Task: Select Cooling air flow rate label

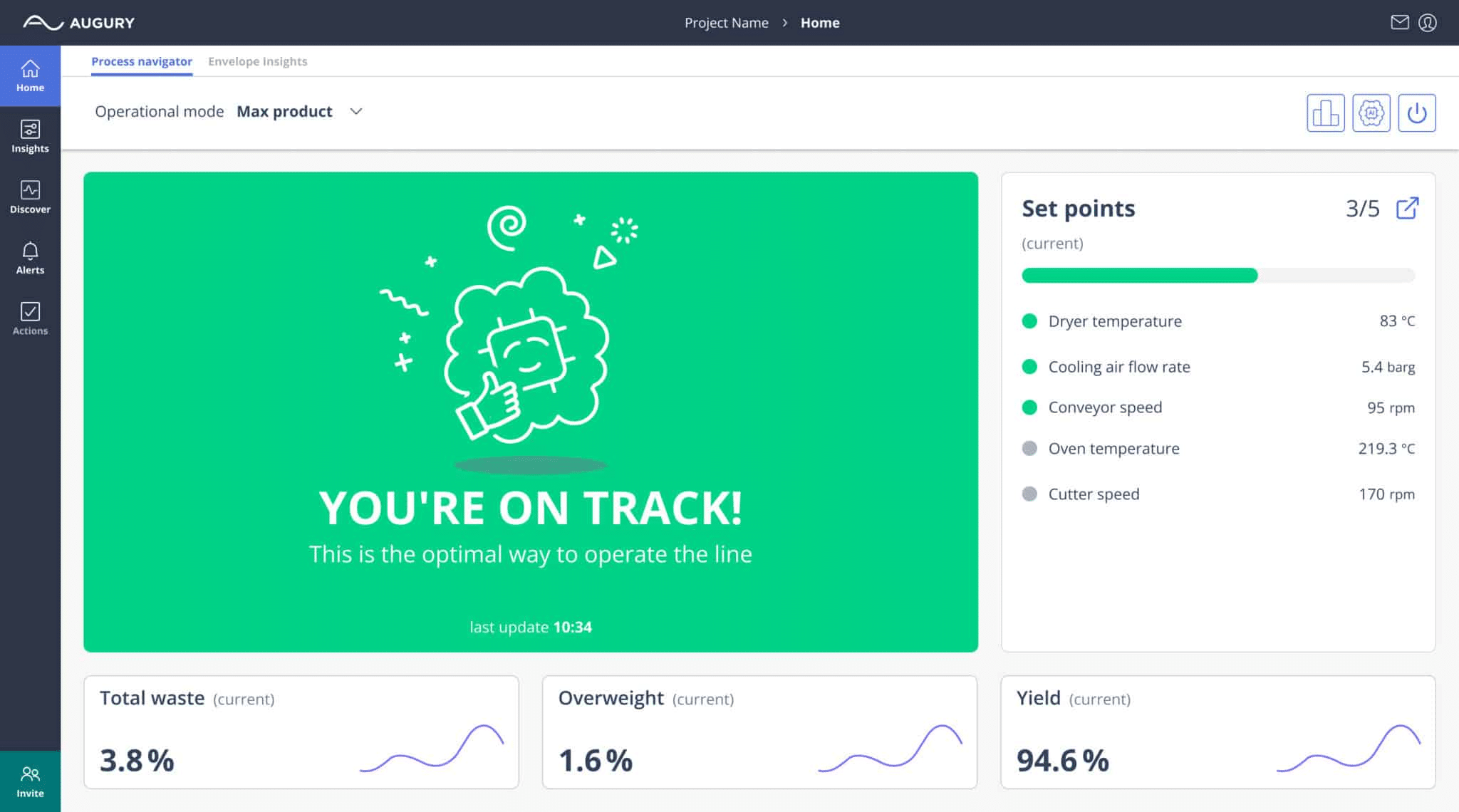Action: 1119,367
